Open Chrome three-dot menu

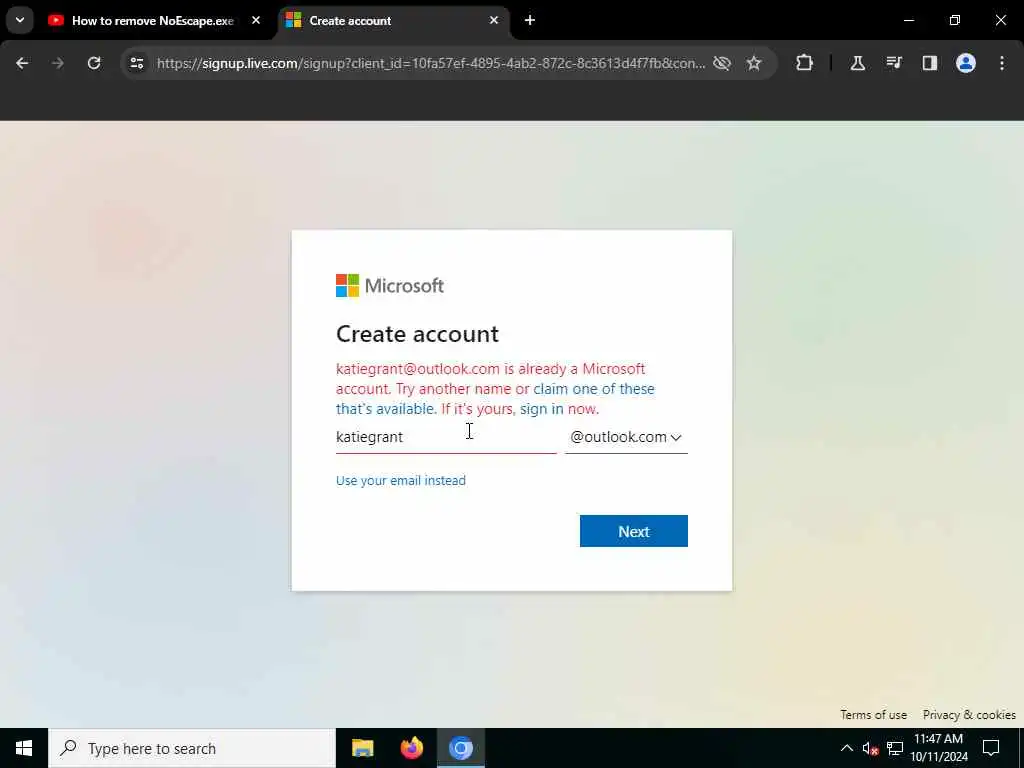[1002, 63]
